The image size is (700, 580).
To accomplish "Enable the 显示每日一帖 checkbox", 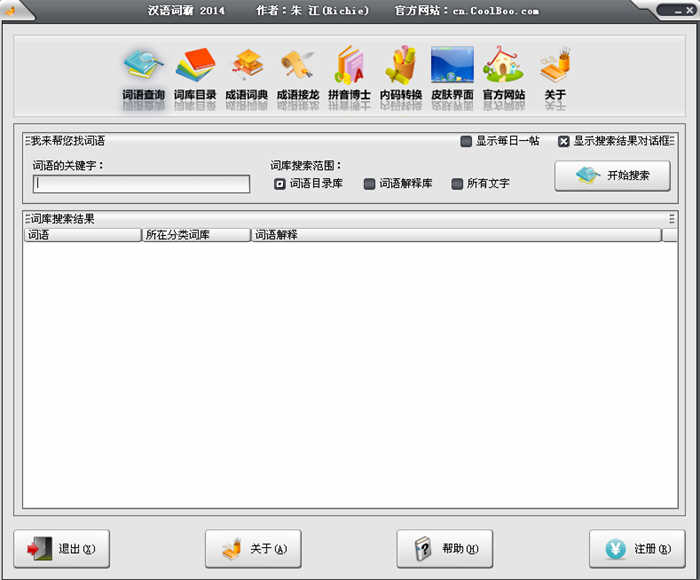I will pyautogui.click(x=466, y=142).
